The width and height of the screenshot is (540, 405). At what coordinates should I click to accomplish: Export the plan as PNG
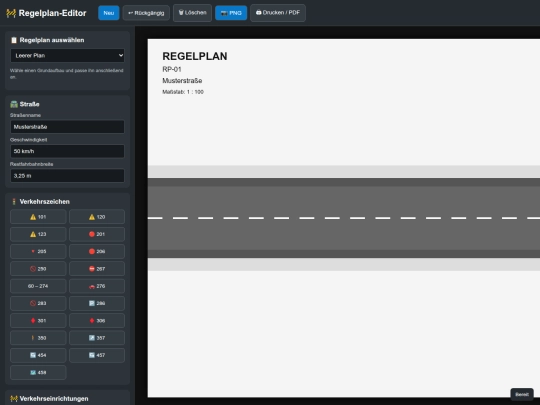pos(231,13)
